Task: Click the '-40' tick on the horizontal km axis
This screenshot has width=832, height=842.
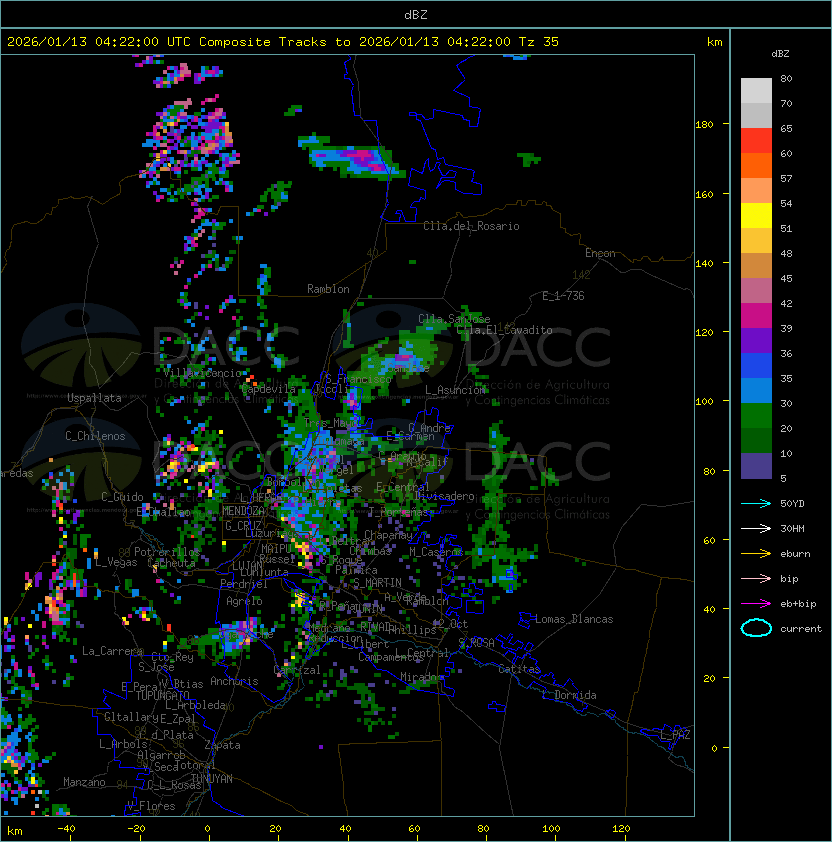Action: point(66,829)
